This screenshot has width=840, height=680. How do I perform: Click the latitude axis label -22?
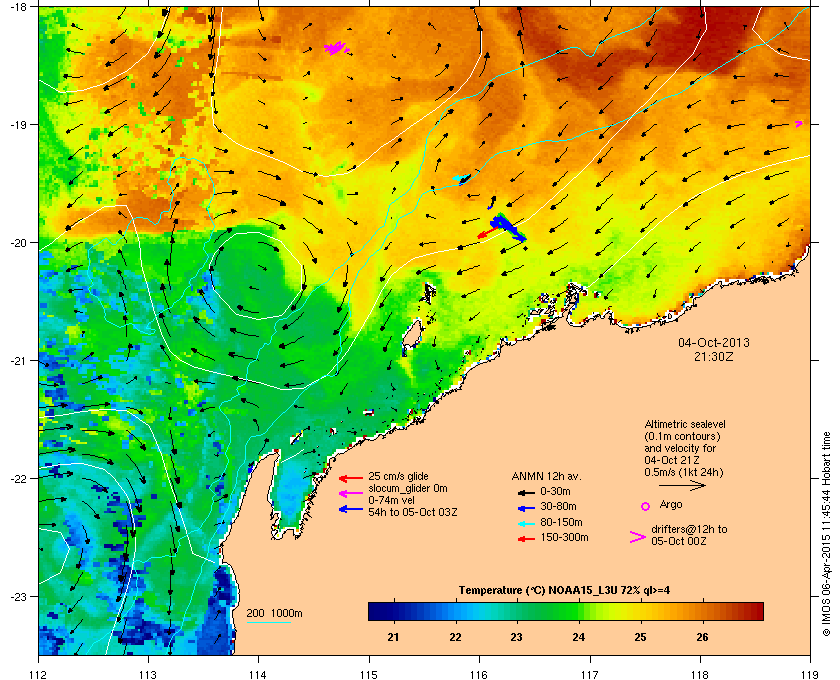pos(18,479)
